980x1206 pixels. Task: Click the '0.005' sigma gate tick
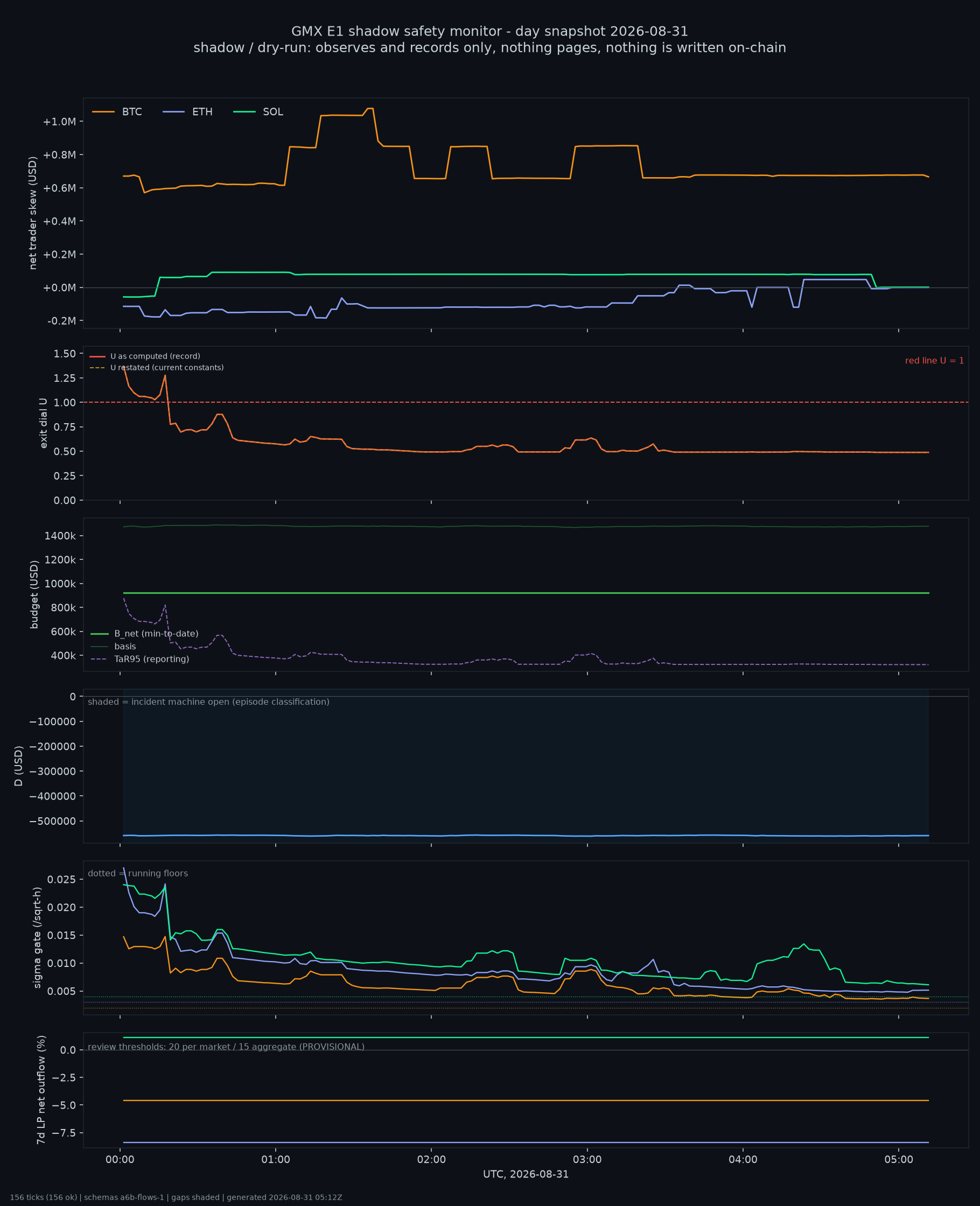click(x=61, y=992)
